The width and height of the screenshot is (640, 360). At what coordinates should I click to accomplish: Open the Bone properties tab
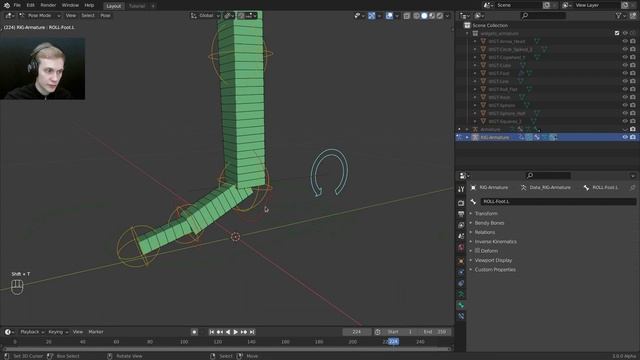[x=461, y=305]
